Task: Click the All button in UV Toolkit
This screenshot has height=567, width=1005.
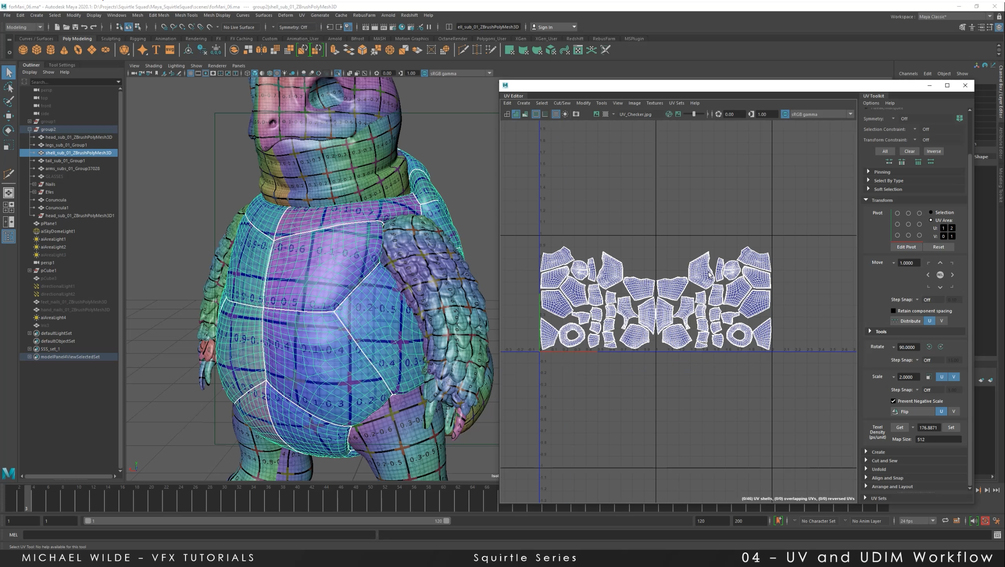Action: click(x=885, y=151)
